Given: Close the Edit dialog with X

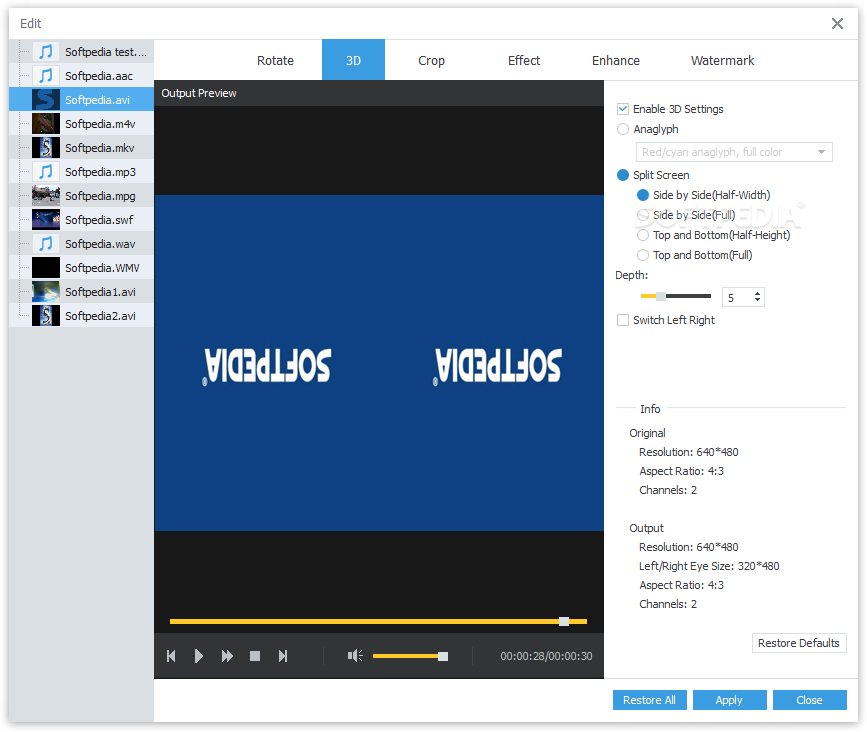Looking at the screenshot, I should pyautogui.click(x=837, y=23).
